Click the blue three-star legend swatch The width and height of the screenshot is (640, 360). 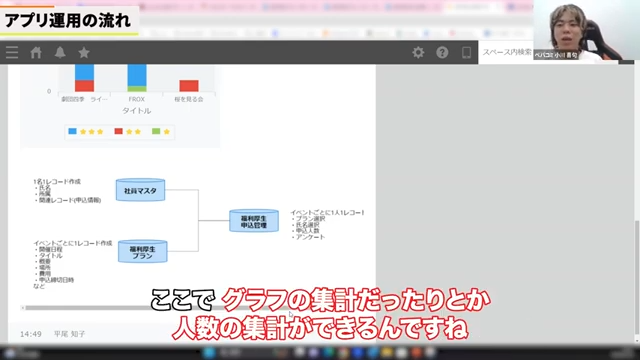pyautogui.click(x=73, y=131)
